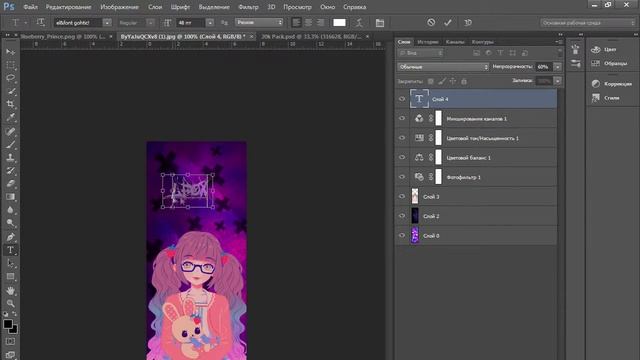This screenshot has height=360, width=640.
Task: Hide layer Слой 4
Action: pos(402,99)
